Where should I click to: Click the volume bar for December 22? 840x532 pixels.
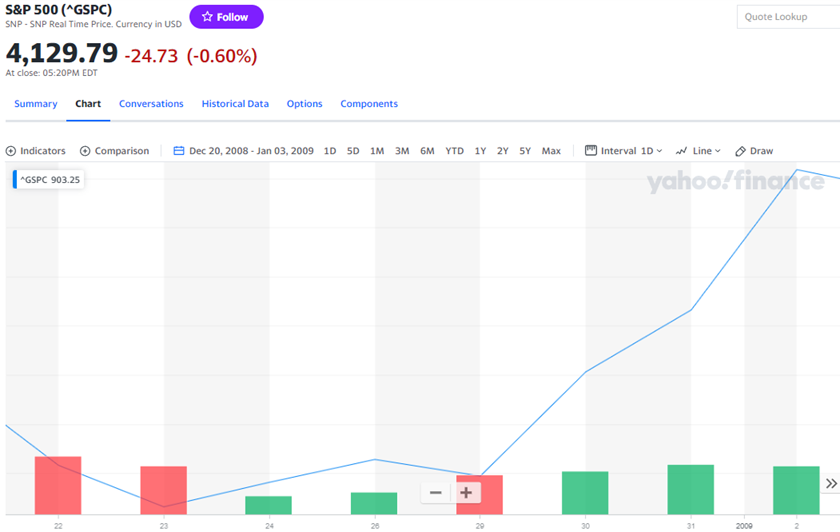(x=58, y=485)
